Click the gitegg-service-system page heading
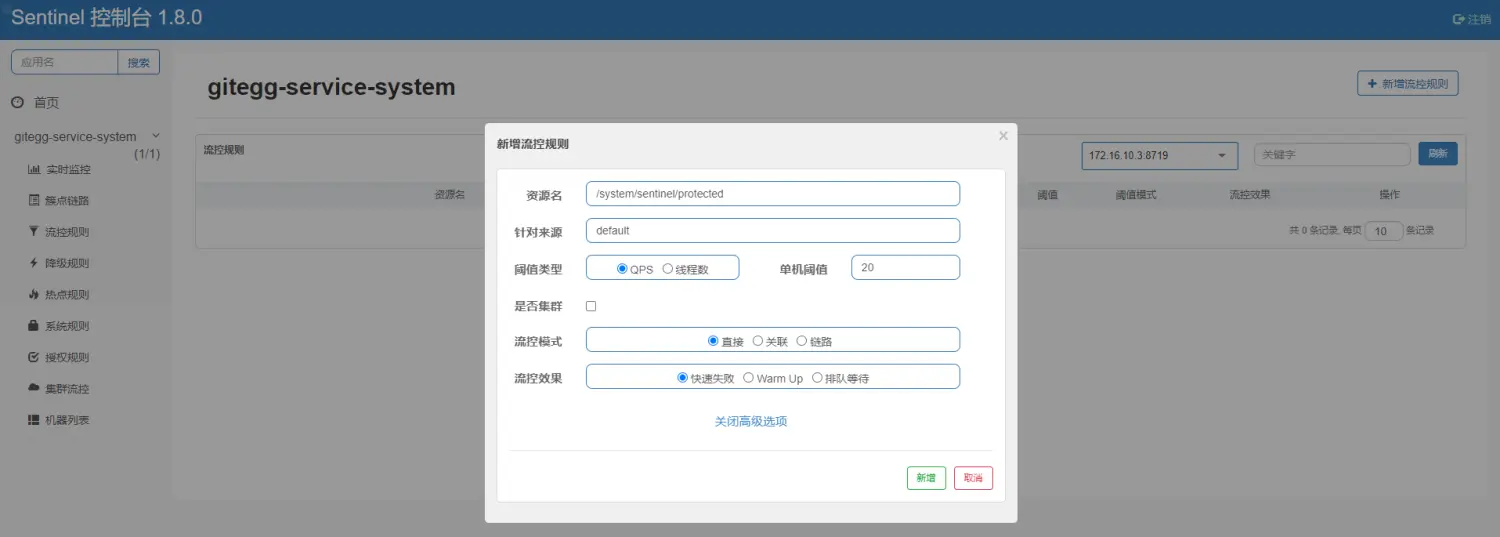 [x=331, y=87]
